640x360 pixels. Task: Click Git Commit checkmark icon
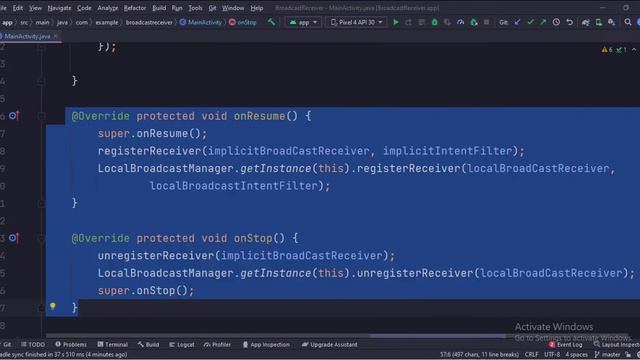click(530, 22)
